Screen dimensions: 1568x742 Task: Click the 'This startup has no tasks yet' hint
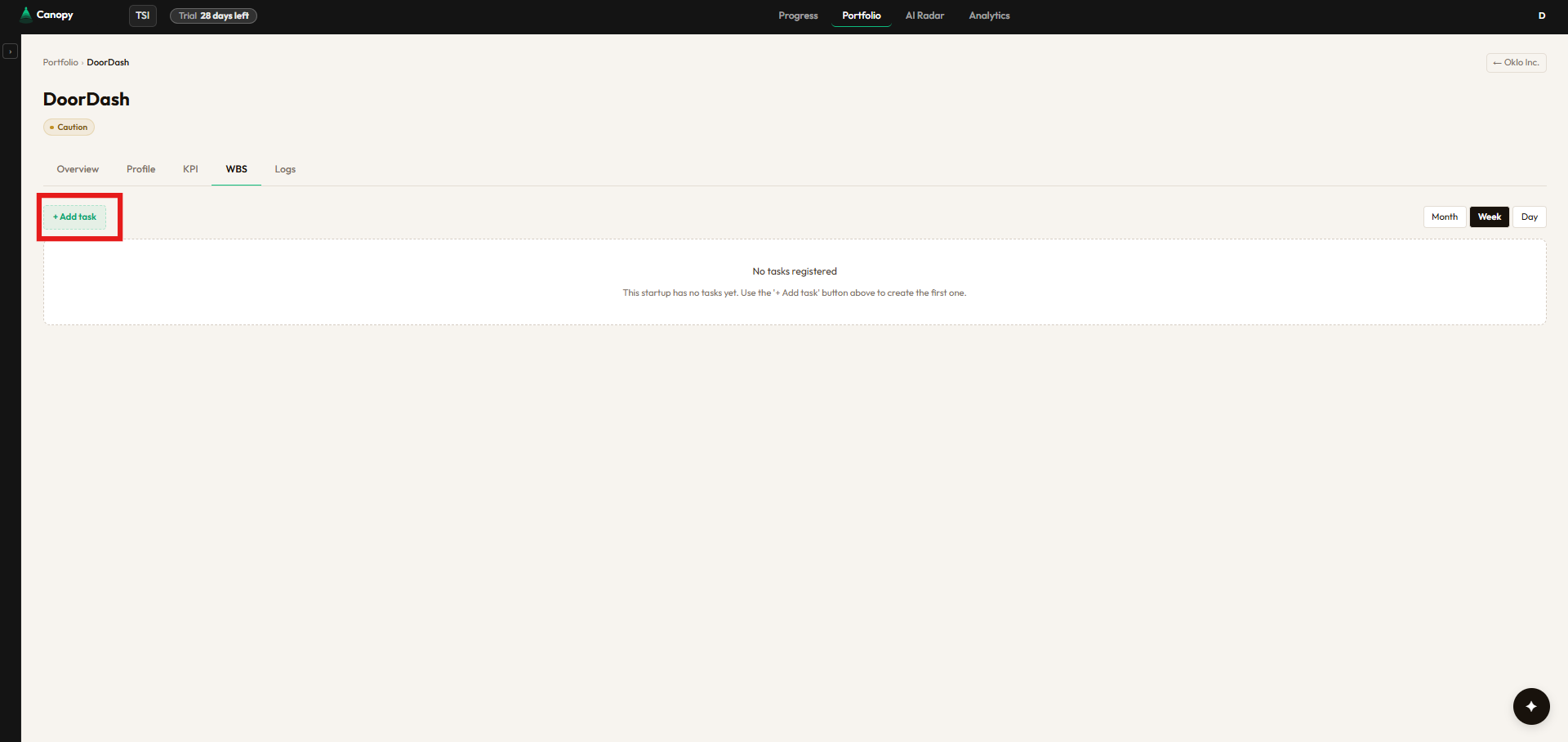click(795, 293)
